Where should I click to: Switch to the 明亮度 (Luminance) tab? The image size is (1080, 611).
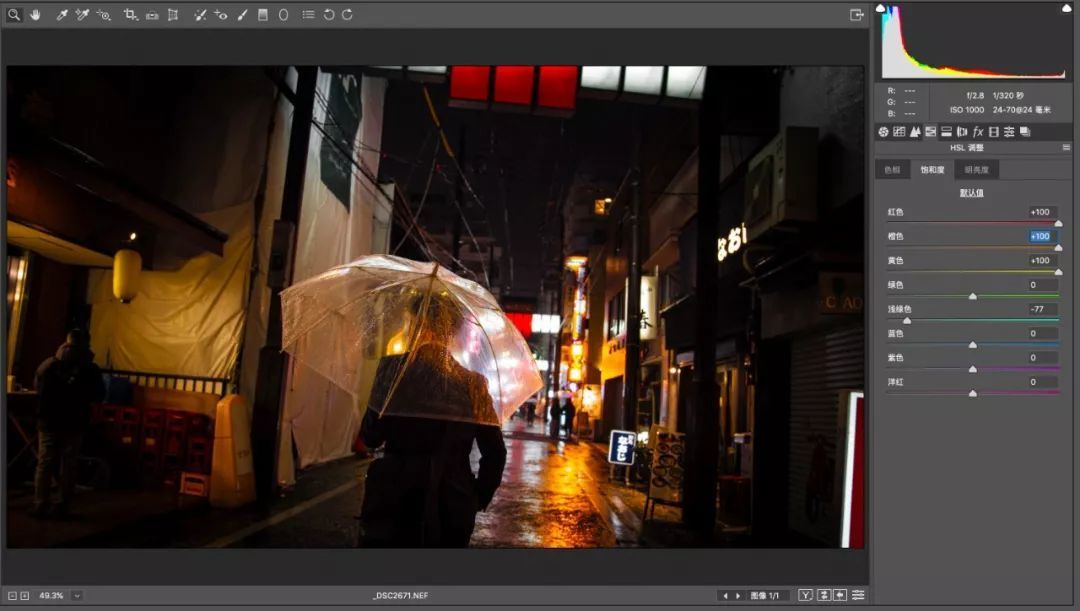(976, 169)
